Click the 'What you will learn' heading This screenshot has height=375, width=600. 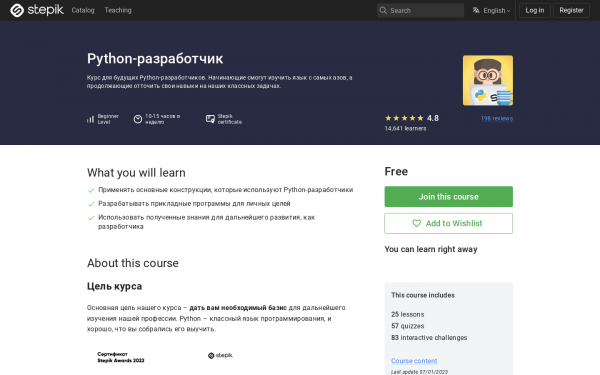coord(136,173)
